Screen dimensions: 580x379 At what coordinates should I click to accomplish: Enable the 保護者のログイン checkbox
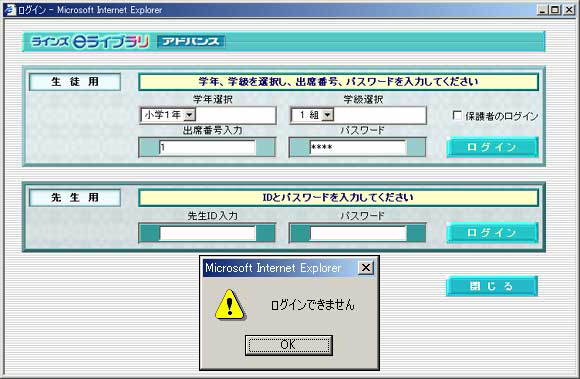pyautogui.click(x=457, y=116)
